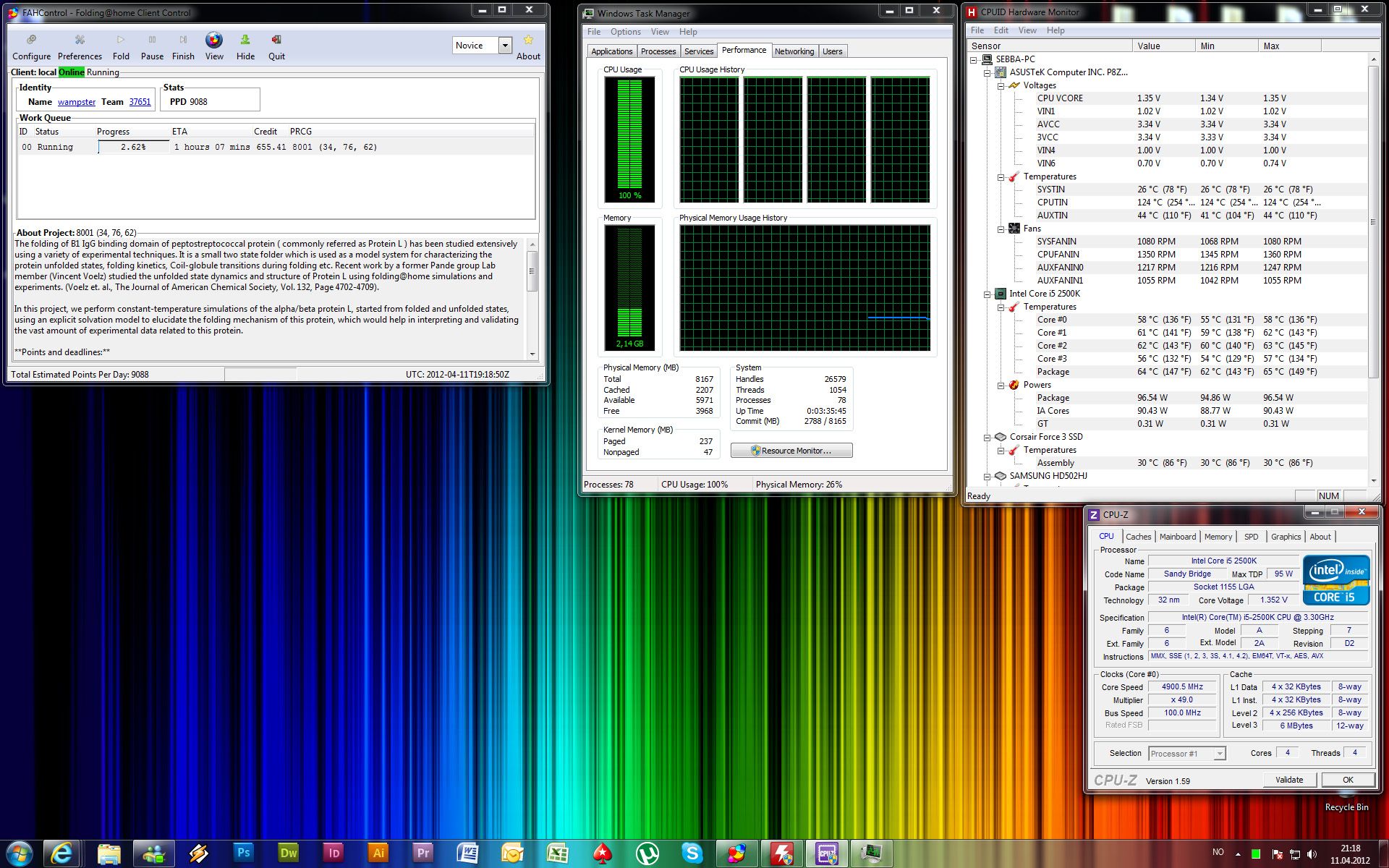Switch to the Services tab
Screen dimensions: 1389x868
point(699,51)
